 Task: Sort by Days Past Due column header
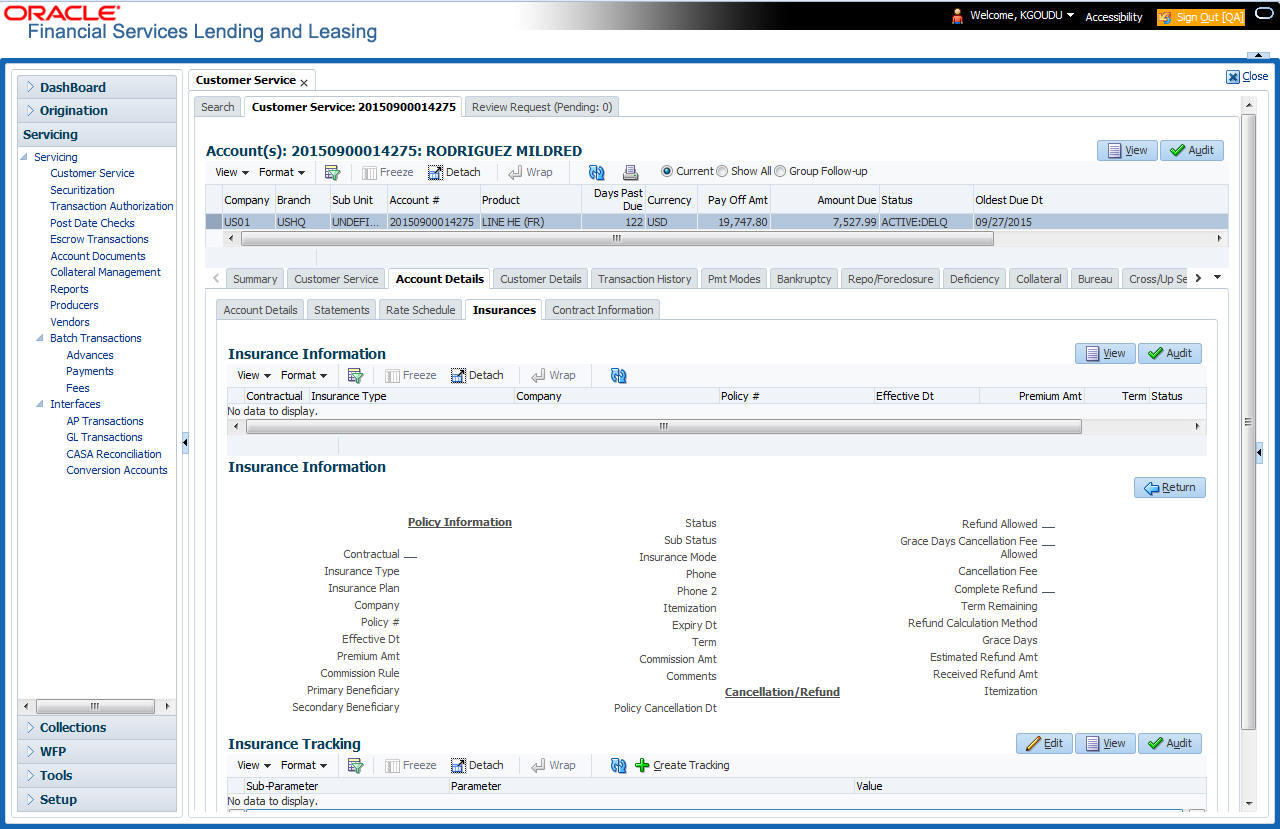pos(613,199)
